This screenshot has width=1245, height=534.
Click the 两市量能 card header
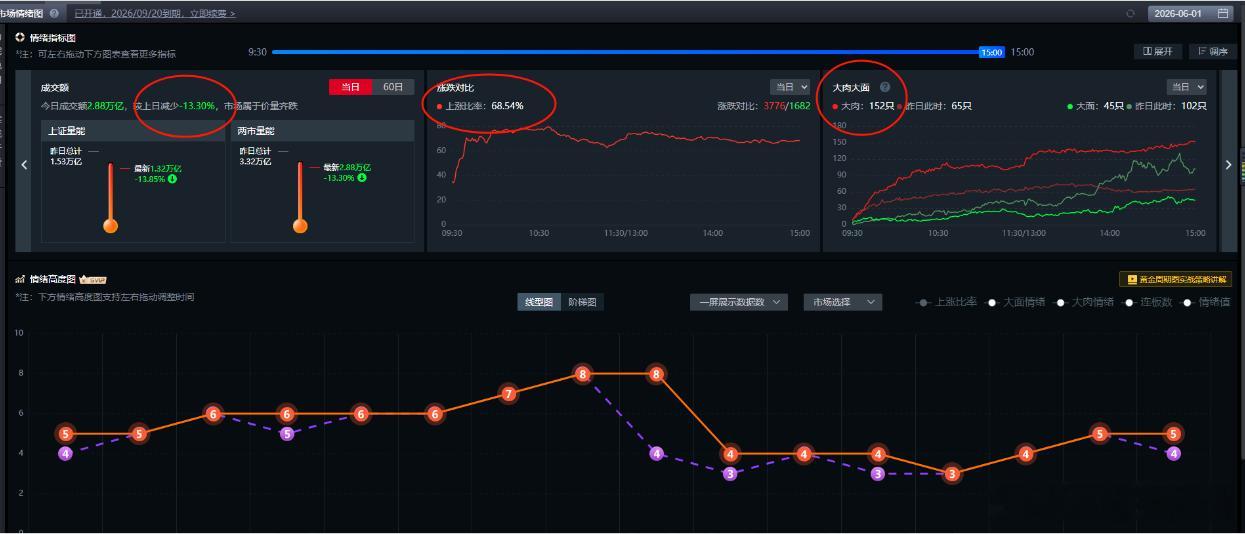point(322,131)
